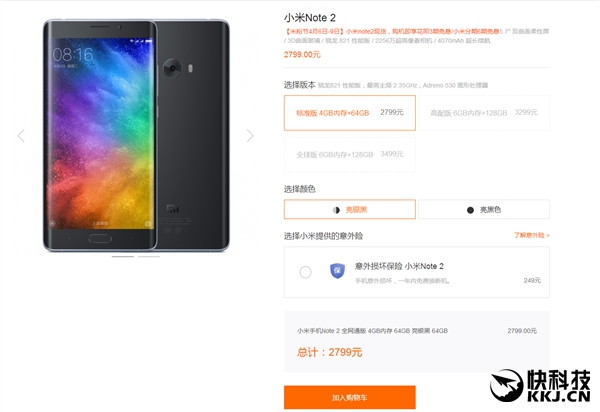Show next product image with right arrow

[x=250, y=135]
